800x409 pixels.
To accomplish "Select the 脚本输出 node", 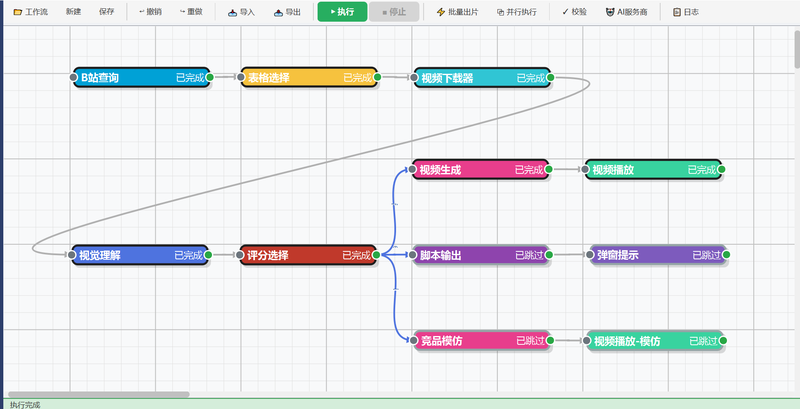I will (x=481, y=255).
